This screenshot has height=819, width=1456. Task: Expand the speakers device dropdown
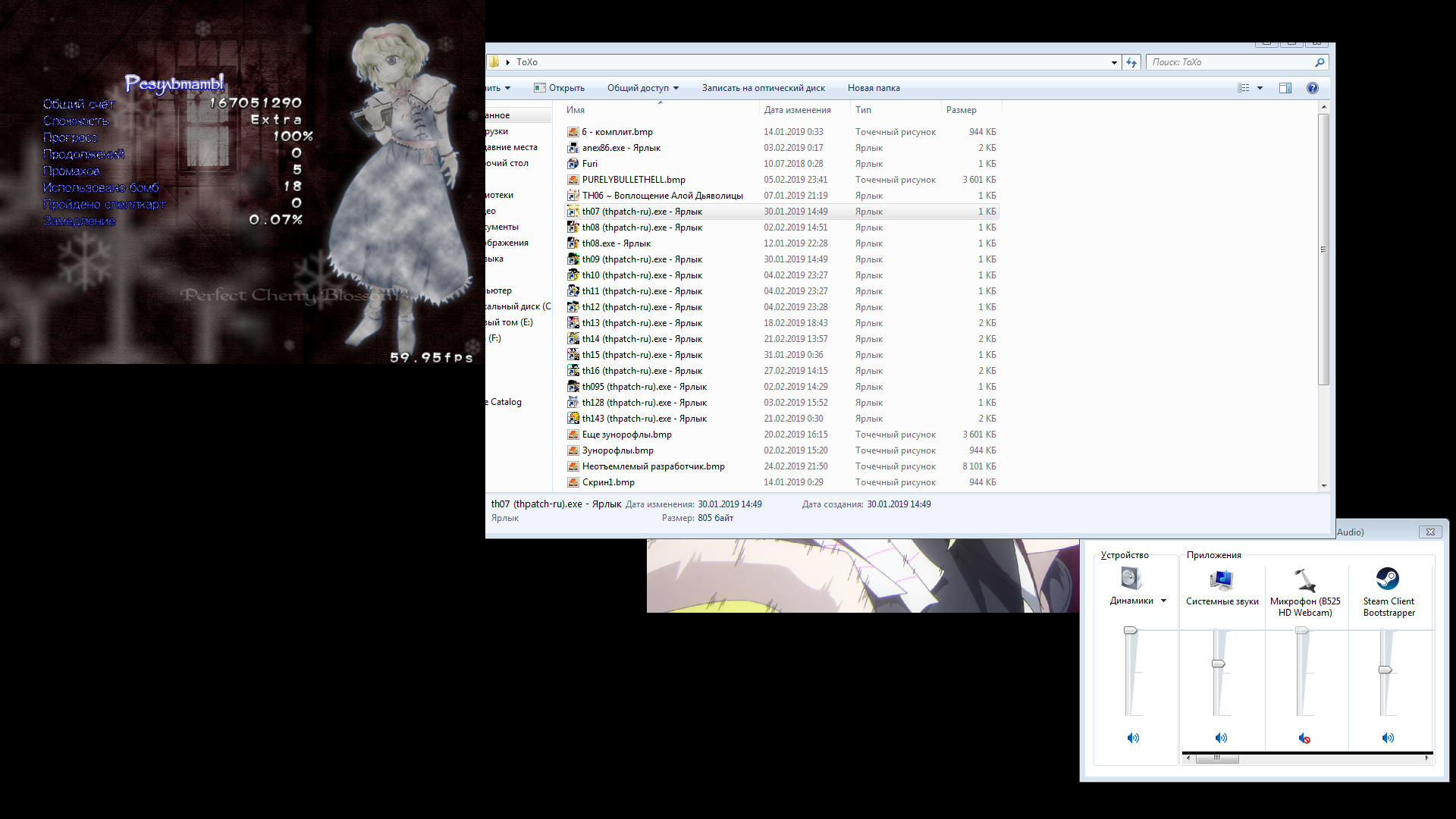tap(1163, 601)
